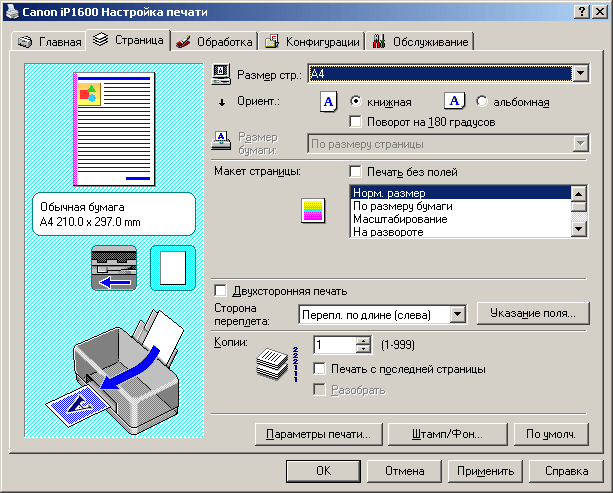Open the Размер стр. A4 dropdown
Viewport: 613px width, 493px height.
[581, 73]
